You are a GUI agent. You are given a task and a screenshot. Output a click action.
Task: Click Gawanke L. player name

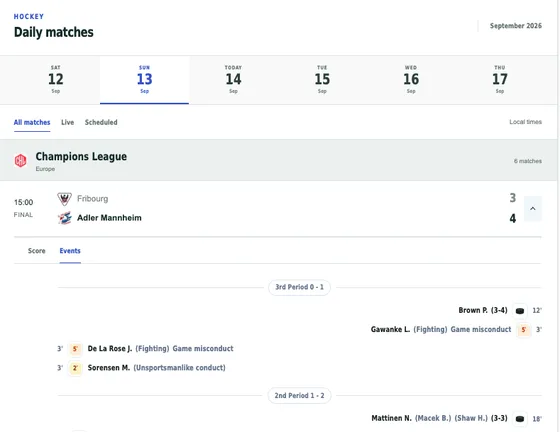pyautogui.click(x=390, y=330)
